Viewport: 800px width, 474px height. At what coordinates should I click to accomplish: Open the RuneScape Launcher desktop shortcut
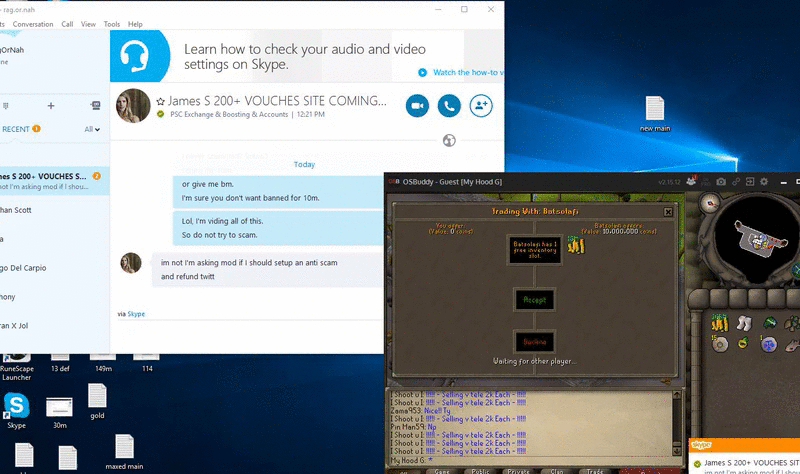(x=16, y=367)
